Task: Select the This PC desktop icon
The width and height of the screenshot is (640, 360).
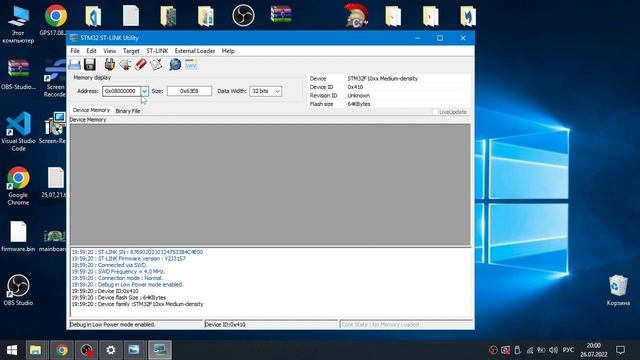Action: (18, 24)
